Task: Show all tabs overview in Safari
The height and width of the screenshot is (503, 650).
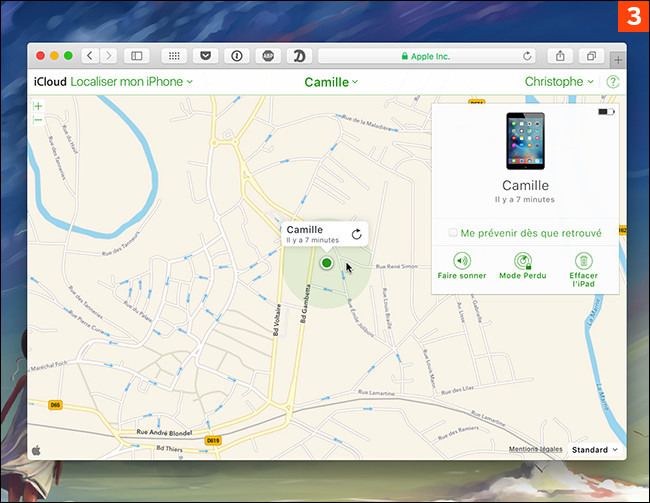Action: (x=591, y=56)
